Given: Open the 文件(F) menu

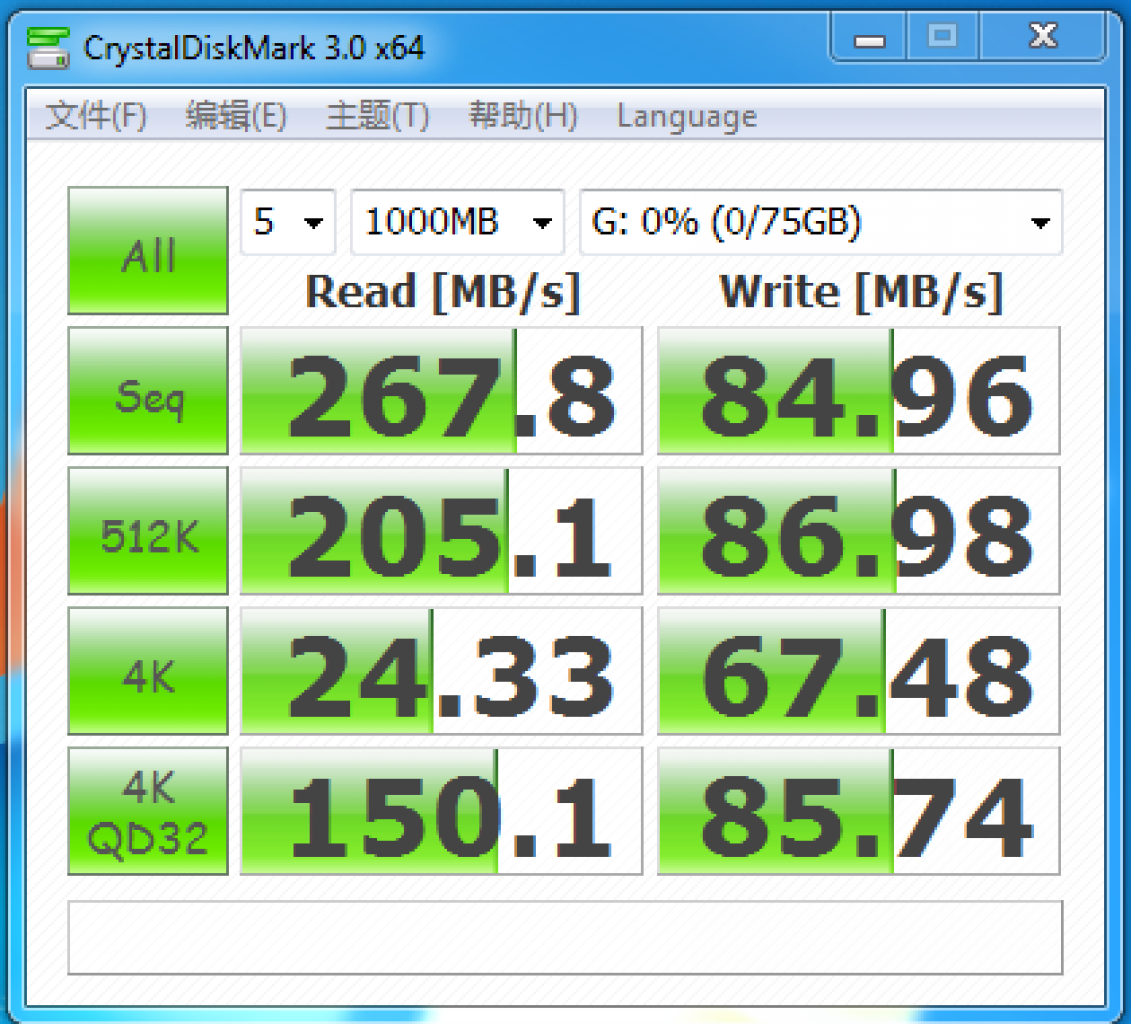Looking at the screenshot, I should 96,115.
